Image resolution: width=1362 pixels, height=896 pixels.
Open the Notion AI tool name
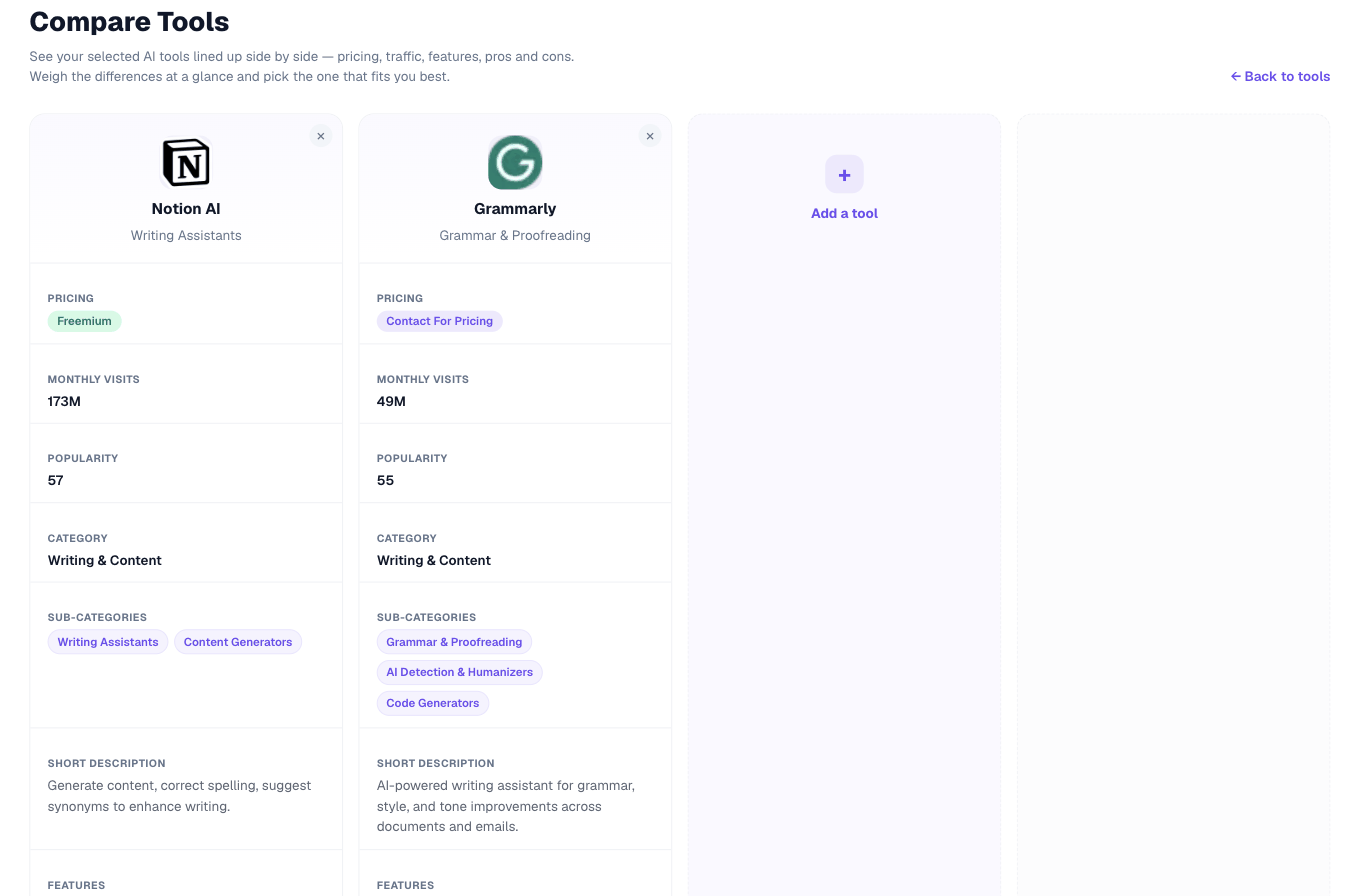pos(186,209)
